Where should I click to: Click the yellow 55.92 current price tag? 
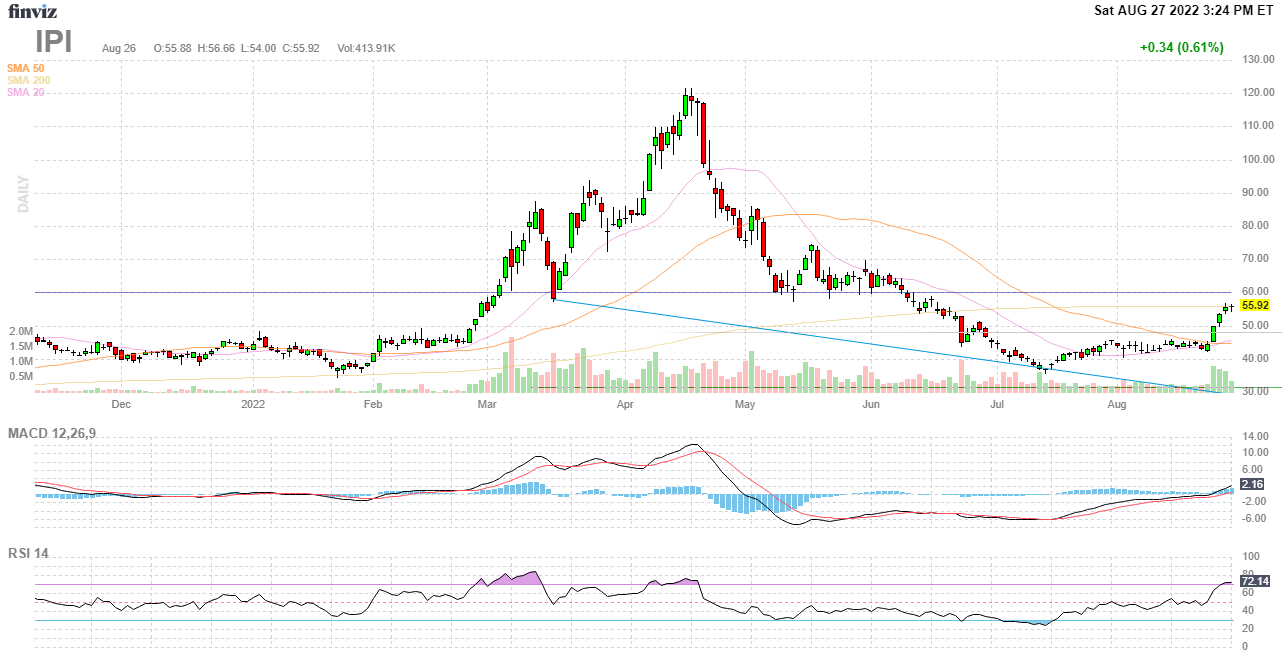point(1254,305)
